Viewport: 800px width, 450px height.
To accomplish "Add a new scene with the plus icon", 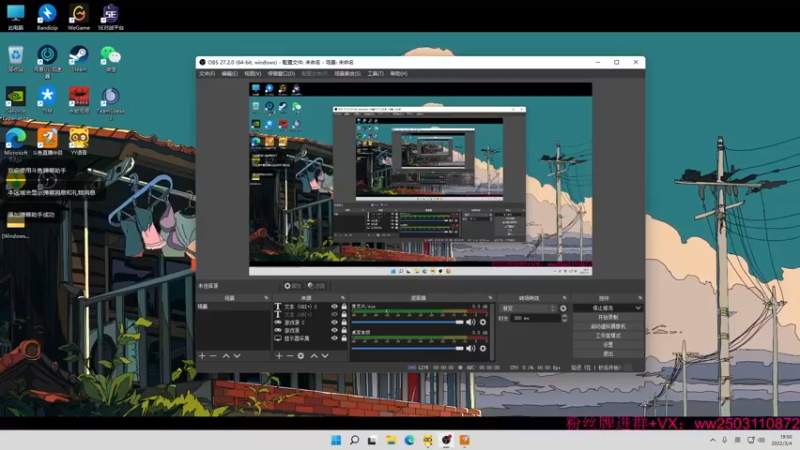I will (202, 356).
